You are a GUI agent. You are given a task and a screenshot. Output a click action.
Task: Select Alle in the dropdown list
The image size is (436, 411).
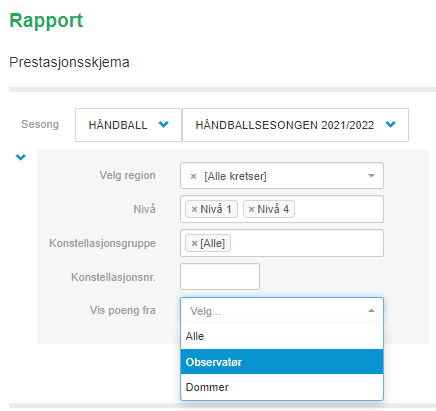click(x=282, y=336)
